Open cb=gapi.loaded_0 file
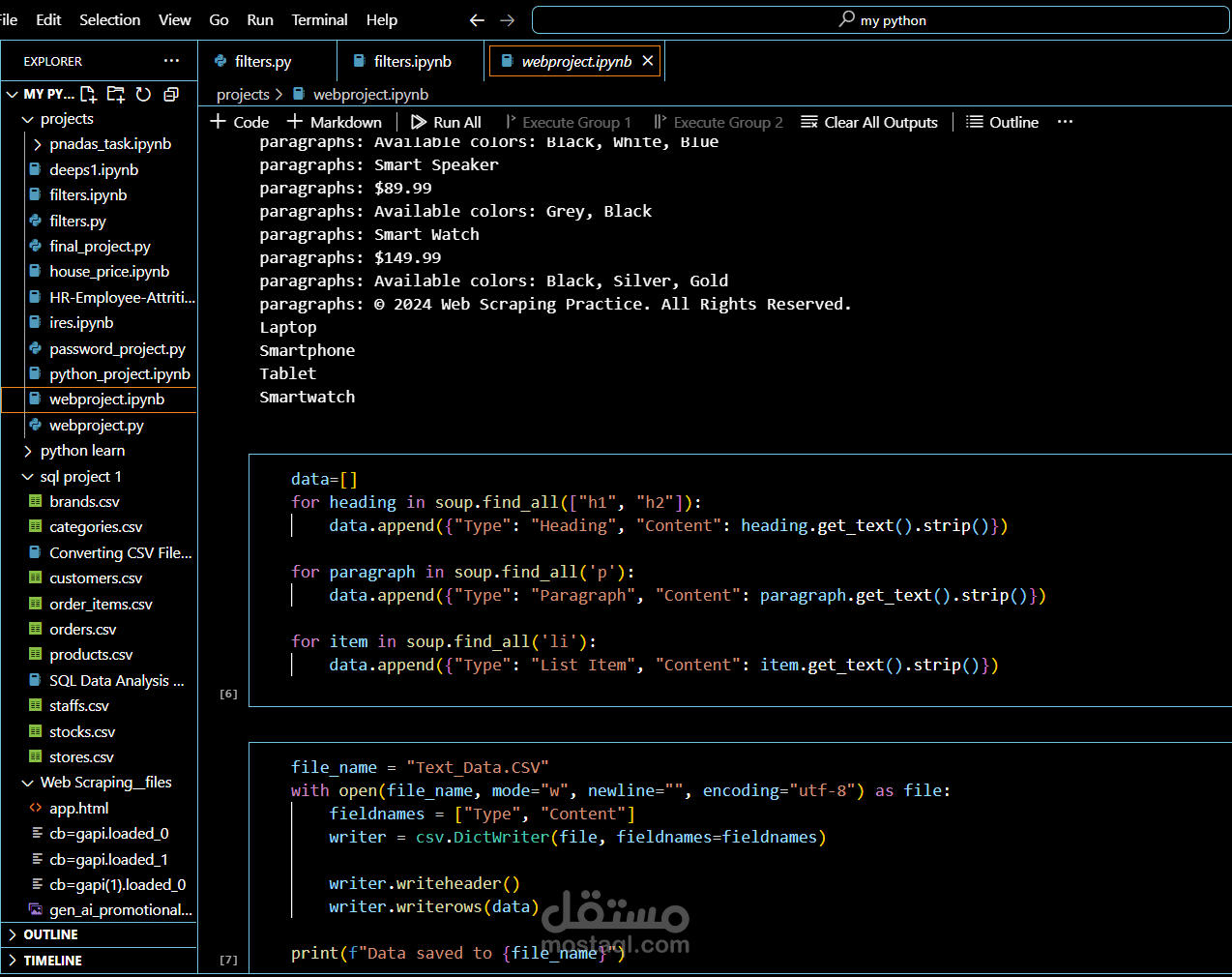 click(x=109, y=834)
